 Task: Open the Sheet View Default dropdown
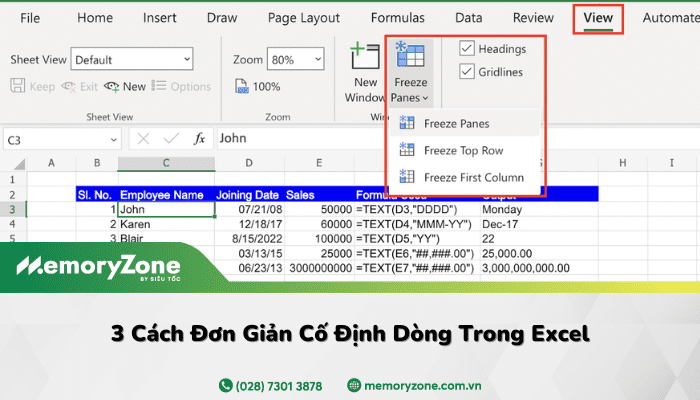132,59
